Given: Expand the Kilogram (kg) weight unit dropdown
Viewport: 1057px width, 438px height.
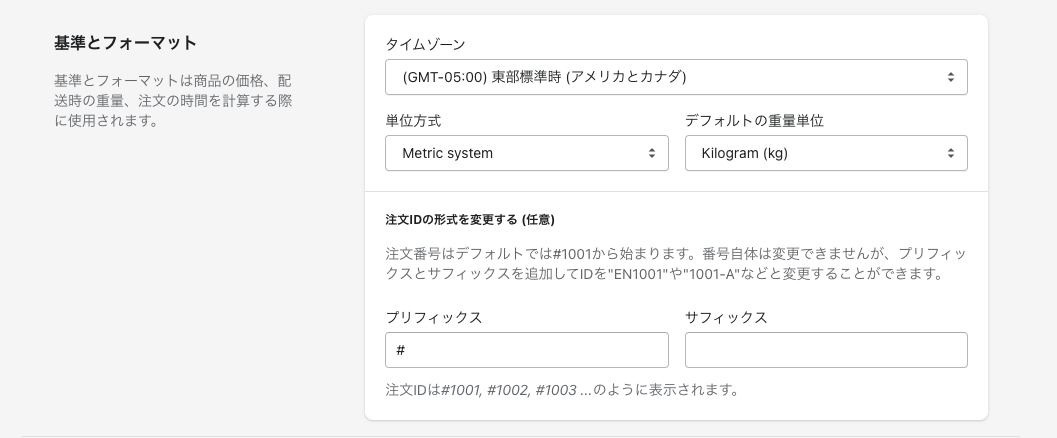Looking at the screenshot, I should click(x=810, y=153).
